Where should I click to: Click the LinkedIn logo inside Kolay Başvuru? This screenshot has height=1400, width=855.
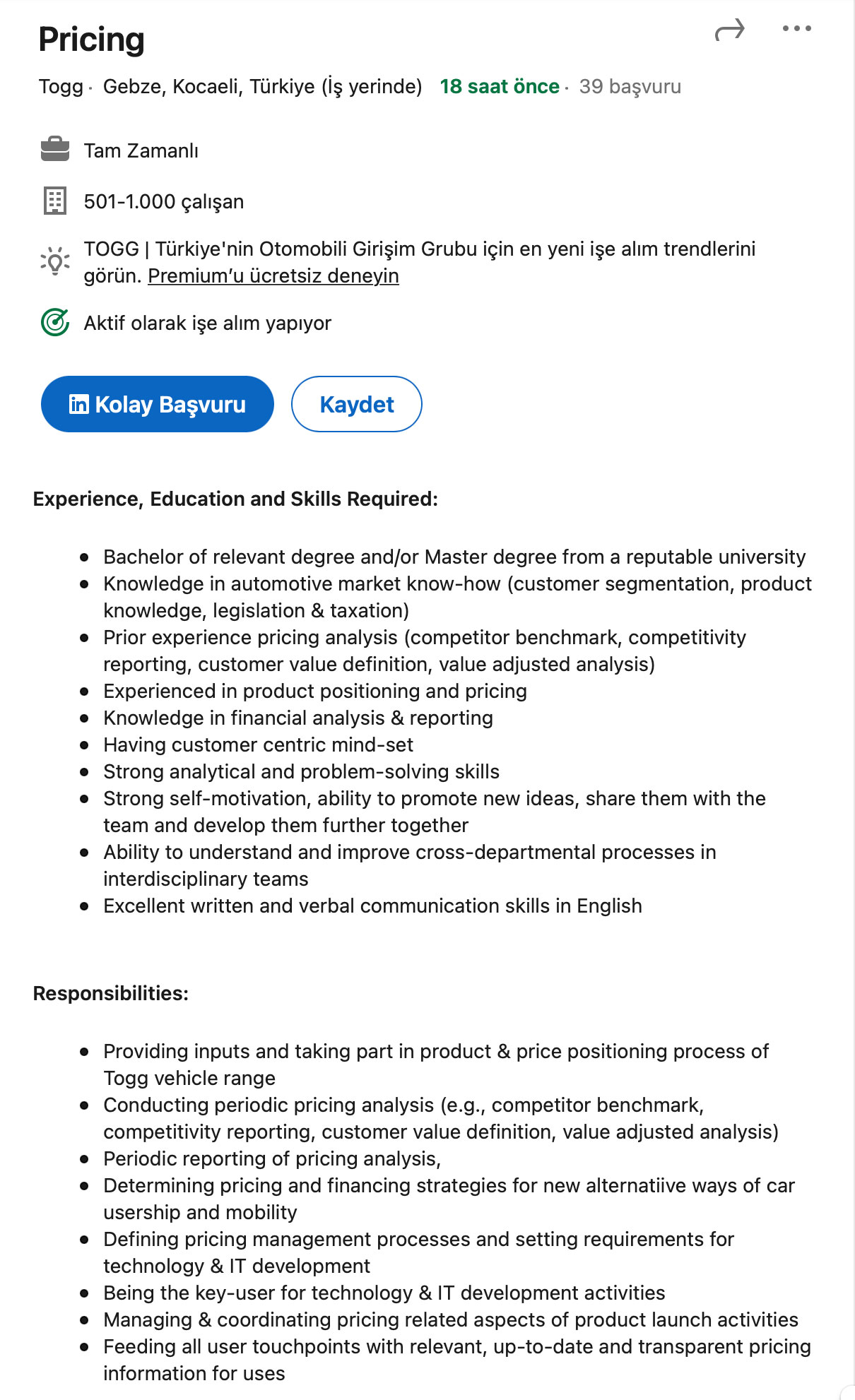pyautogui.click(x=79, y=404)
